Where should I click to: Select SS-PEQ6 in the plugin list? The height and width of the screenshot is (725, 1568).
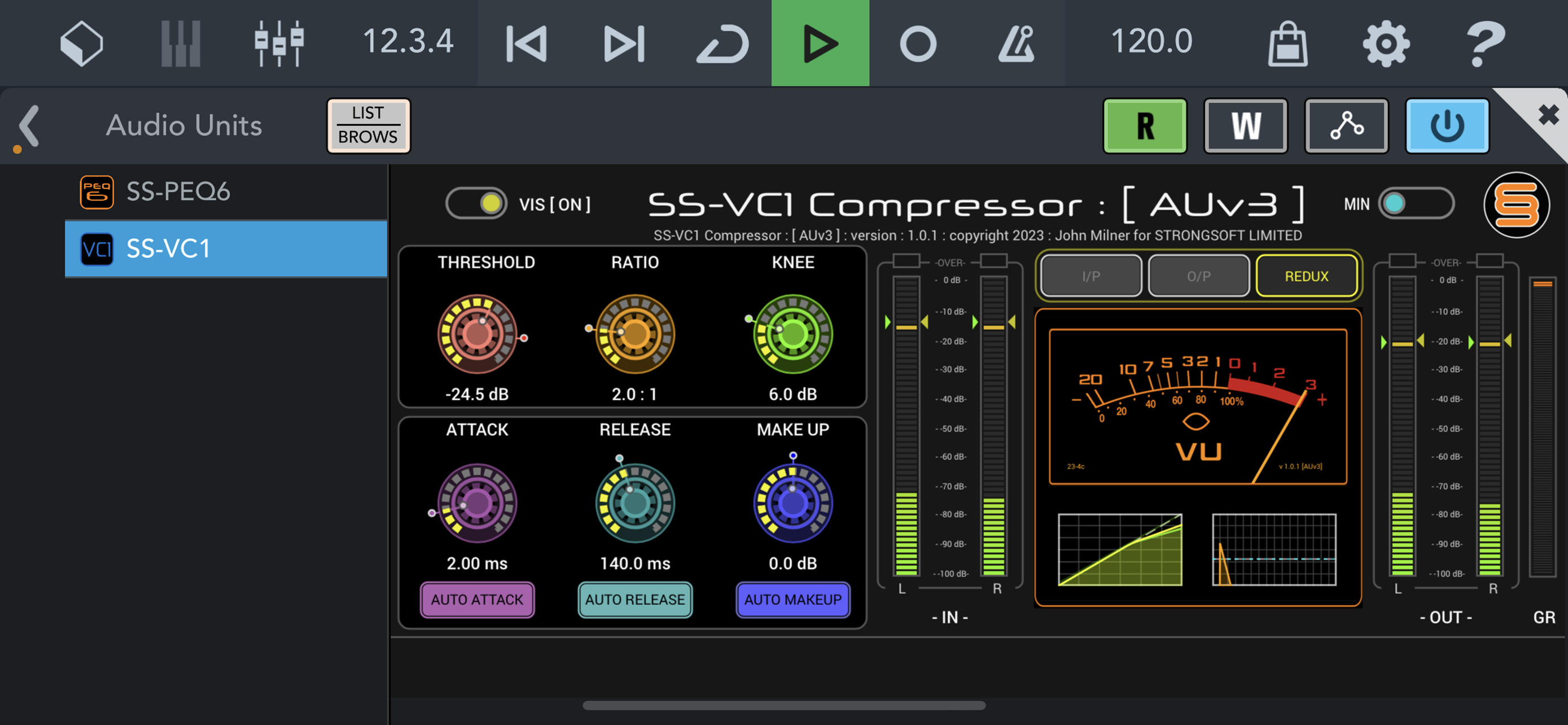(x=226, y=192)
